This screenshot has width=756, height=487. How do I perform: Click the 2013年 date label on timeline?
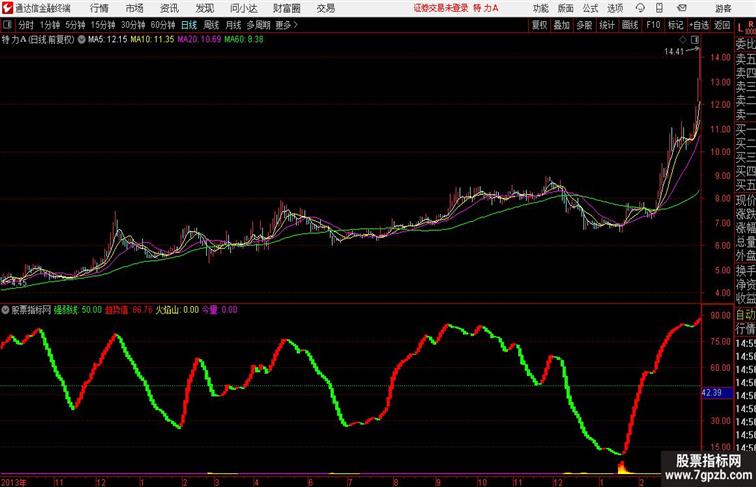[14, 482]
